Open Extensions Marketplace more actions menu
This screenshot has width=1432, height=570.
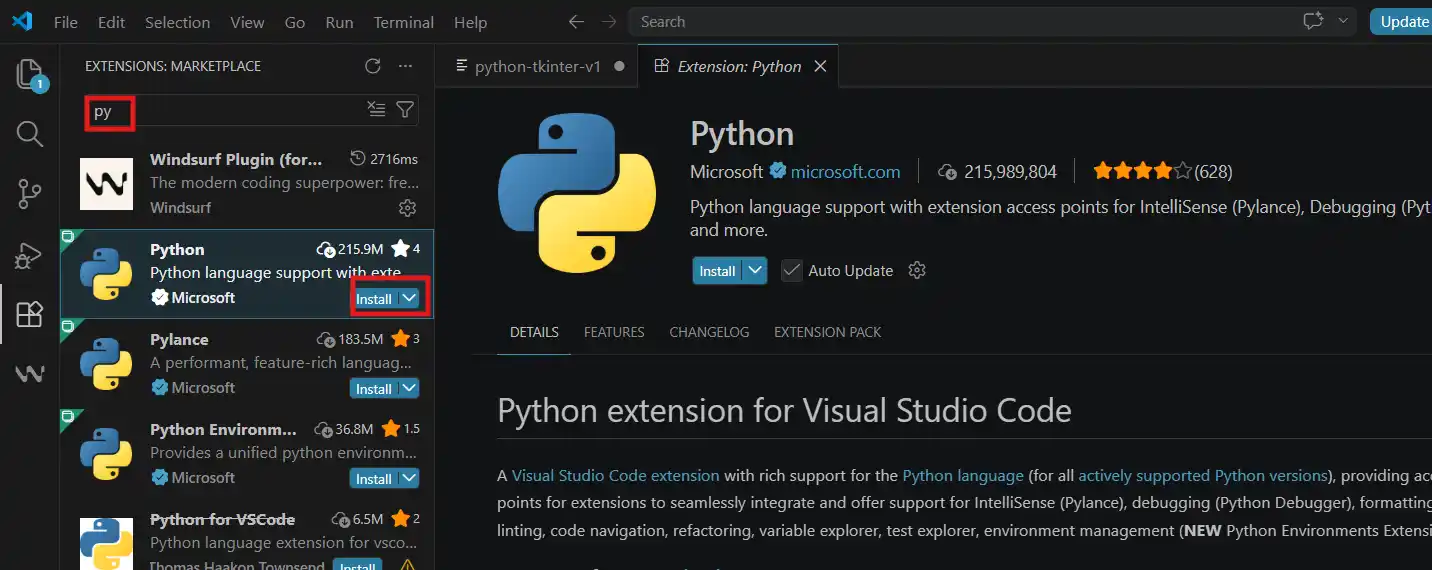point(405,66)
